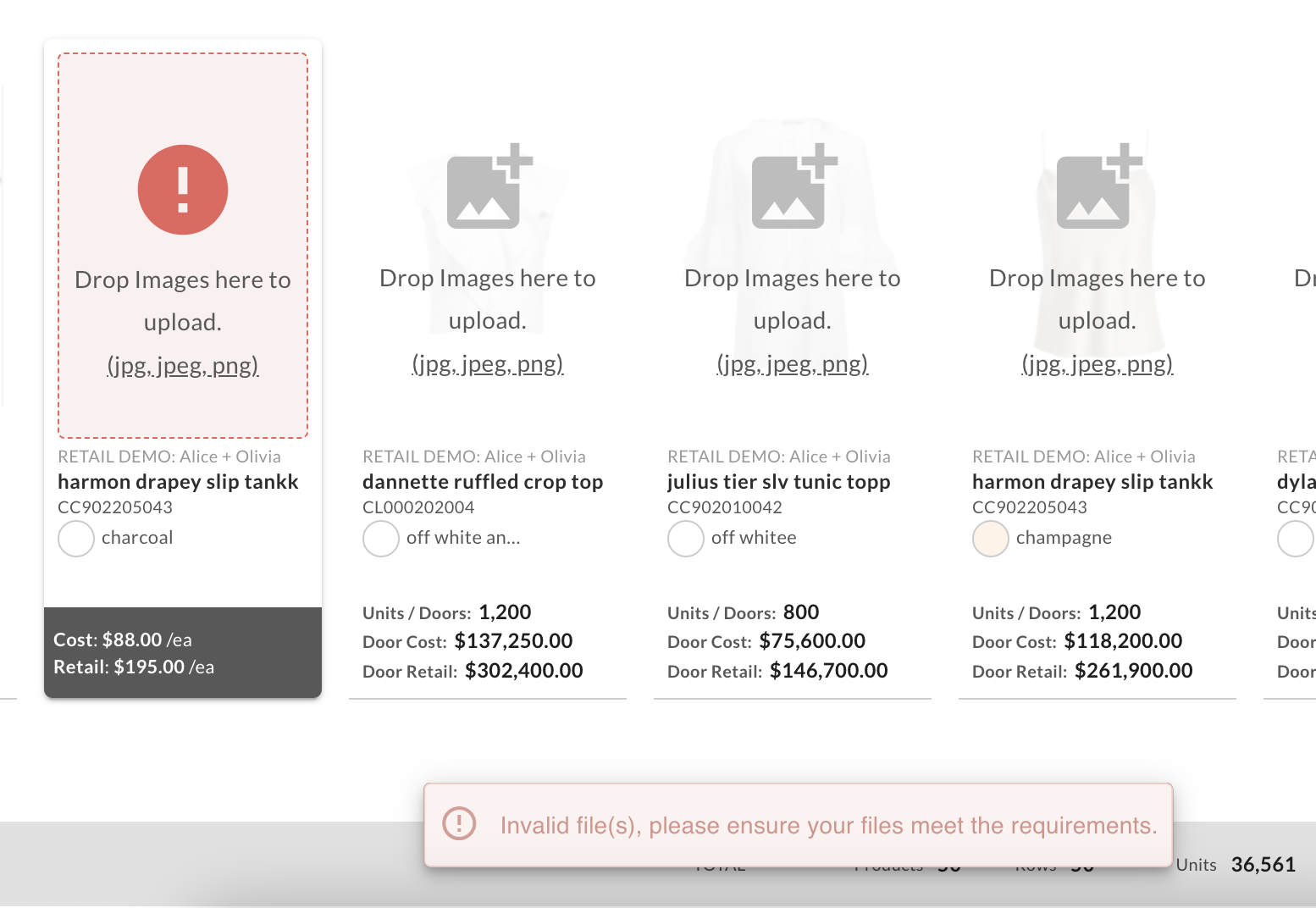Viewport: 1316px width, 908px height.
Task: Click the Invalid file(s) error message banner
Action: coord(799,825)
